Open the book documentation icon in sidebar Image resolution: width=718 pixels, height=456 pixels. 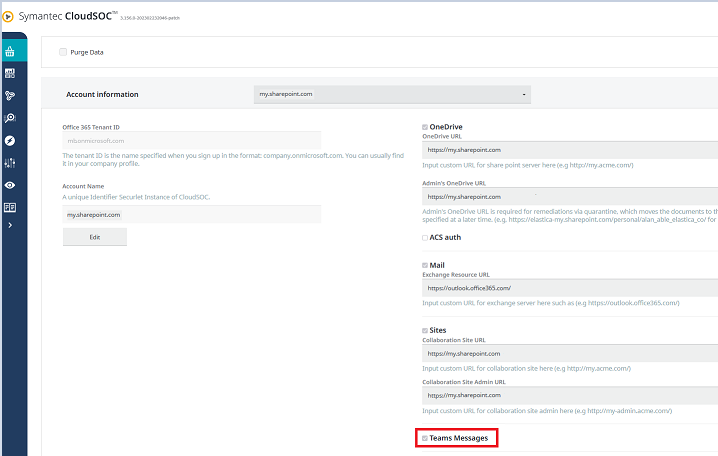click(x=10, y=207)
